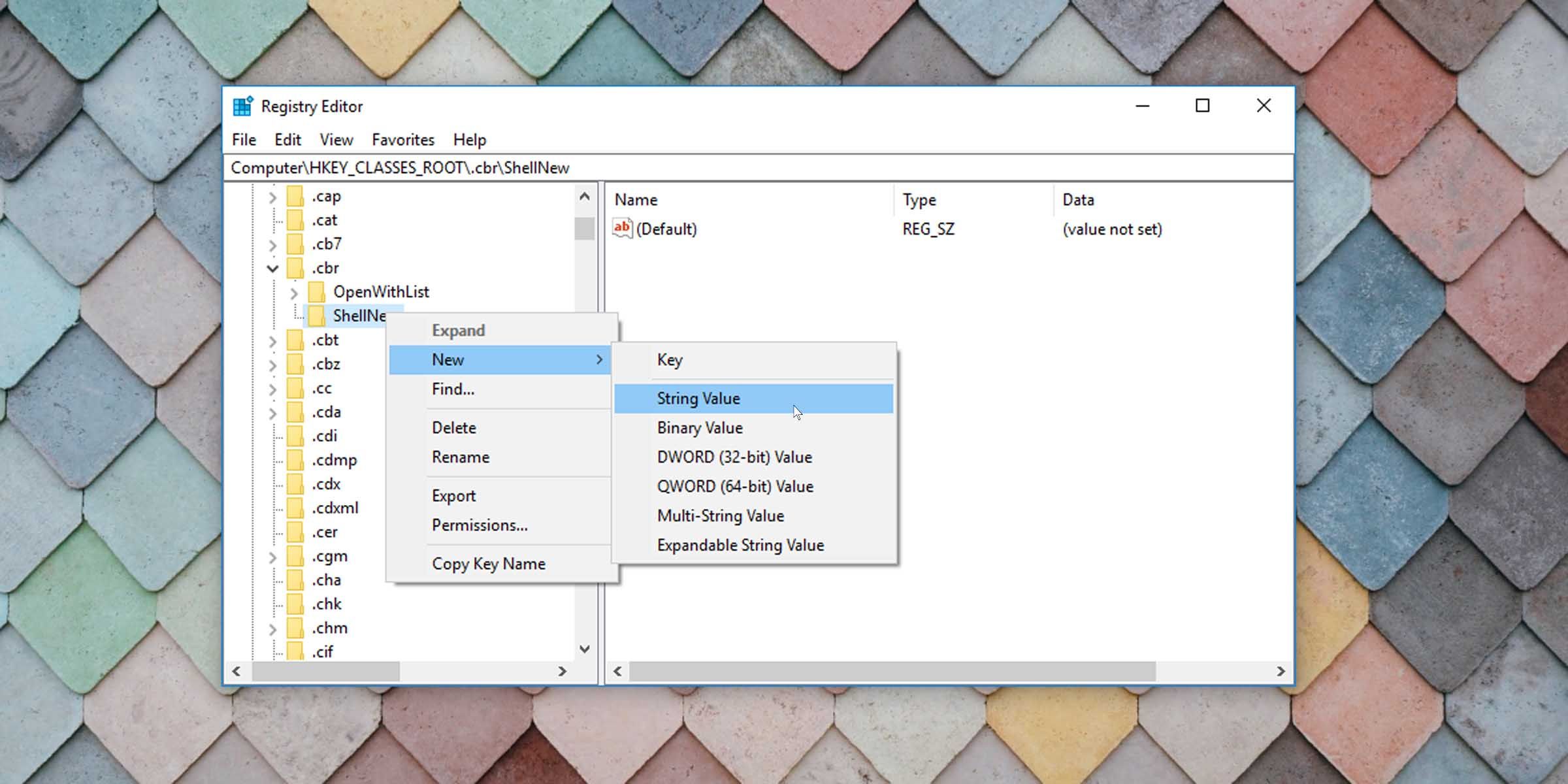The width and height of the screenshot is (1568, 784).
Task: Choose String Value from the New submenu
Action: coord(754,399)
